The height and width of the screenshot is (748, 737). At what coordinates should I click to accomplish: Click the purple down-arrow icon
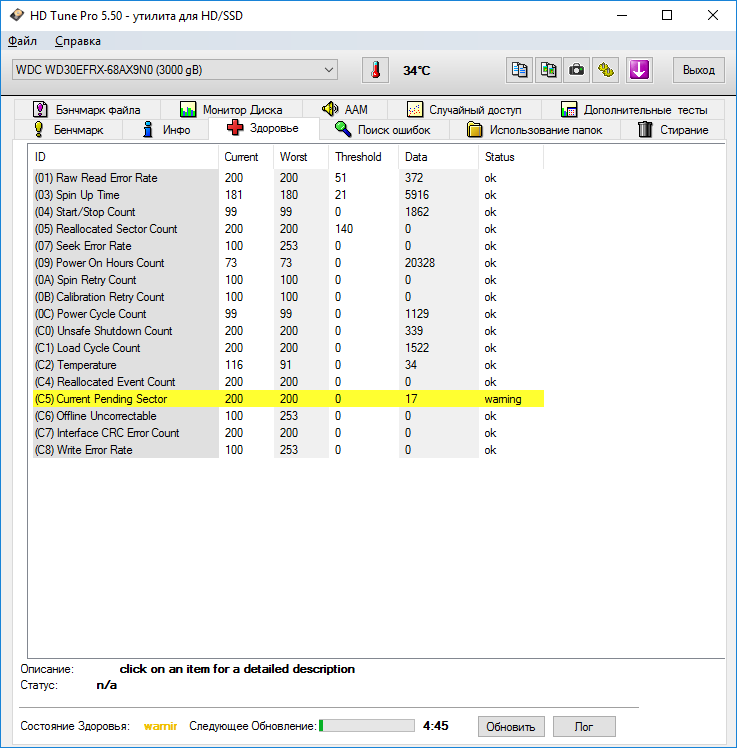pyautogui.click(x=639, y=70)
